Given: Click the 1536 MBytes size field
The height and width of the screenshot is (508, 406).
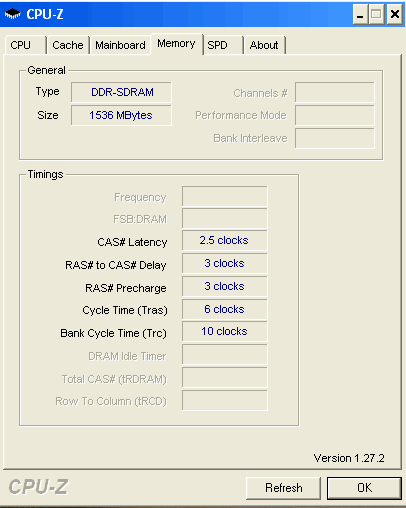Looking at the screenshot, I should (121, 115).
